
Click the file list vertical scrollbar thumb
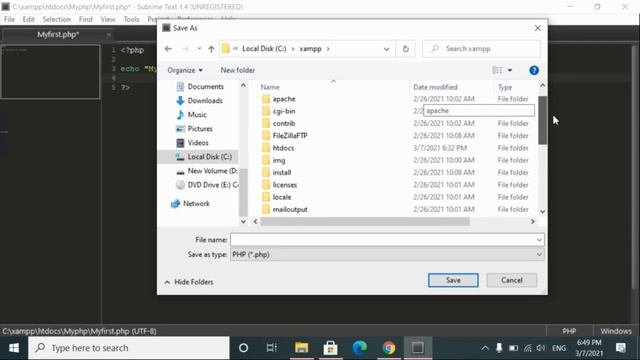pos(542,120)
